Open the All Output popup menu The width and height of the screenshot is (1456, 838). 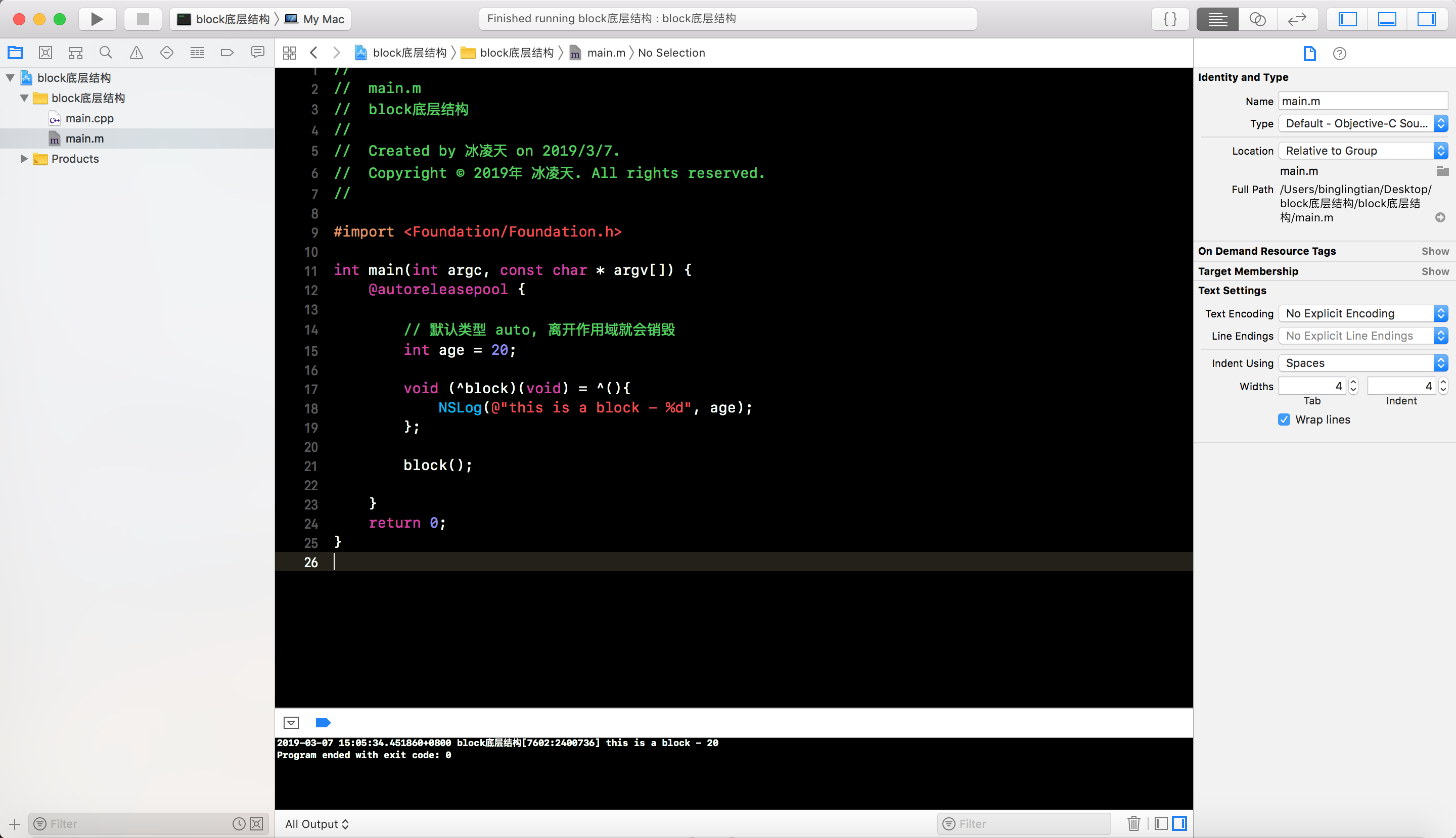(316, 824)
